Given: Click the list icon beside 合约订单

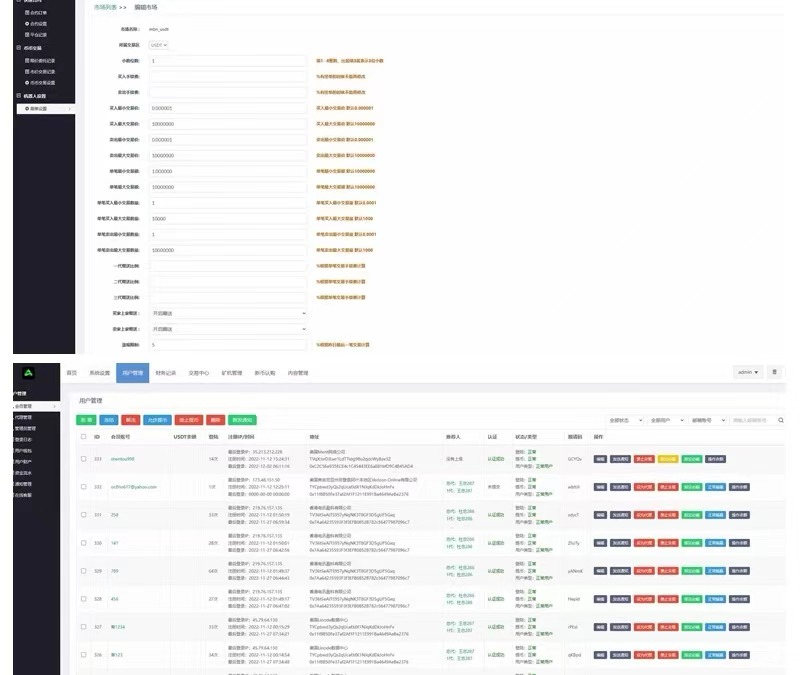Looking at the screenshot, I should click(x=27, y=12).
